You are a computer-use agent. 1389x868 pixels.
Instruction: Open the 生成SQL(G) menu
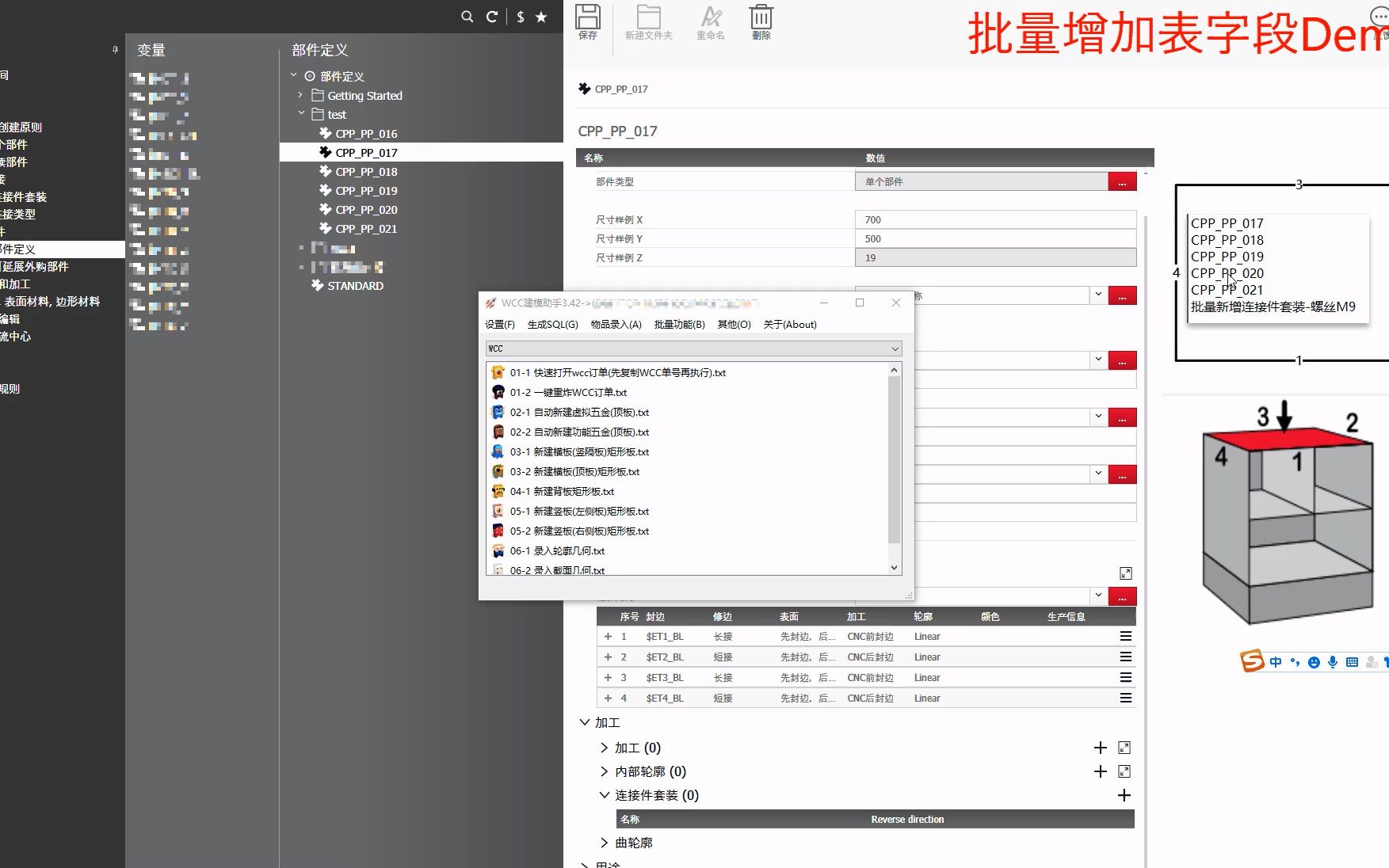click(x=553, y=325)
